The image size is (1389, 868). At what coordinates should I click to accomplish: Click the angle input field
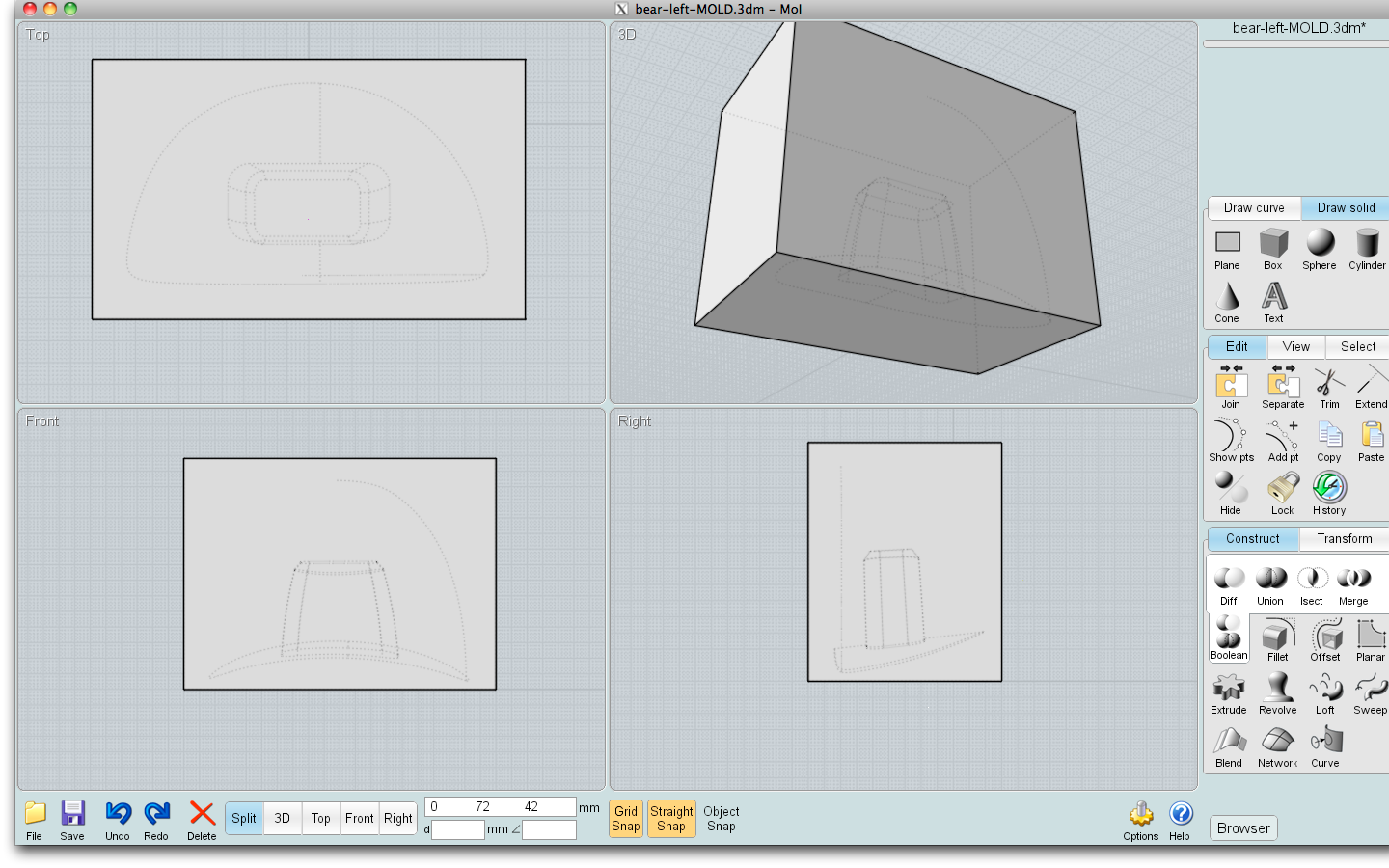click(x=549, y=829)
